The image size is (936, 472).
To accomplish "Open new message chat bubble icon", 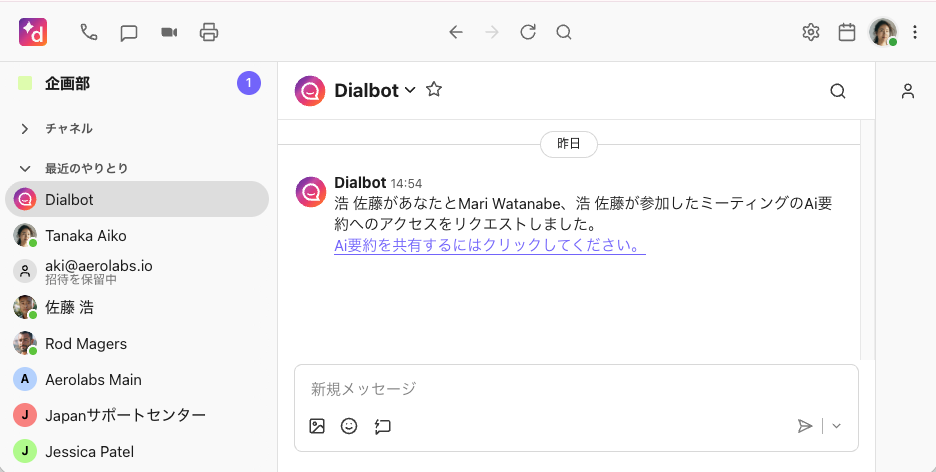I will [129, 32].
